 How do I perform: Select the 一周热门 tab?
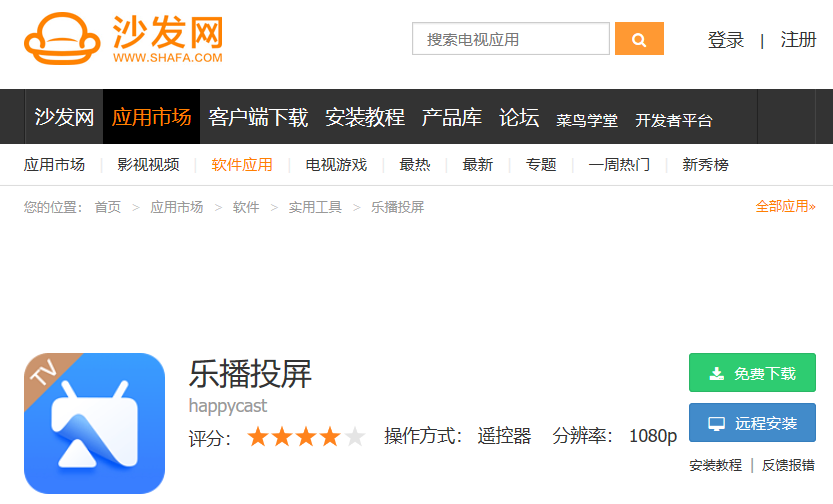619,165
